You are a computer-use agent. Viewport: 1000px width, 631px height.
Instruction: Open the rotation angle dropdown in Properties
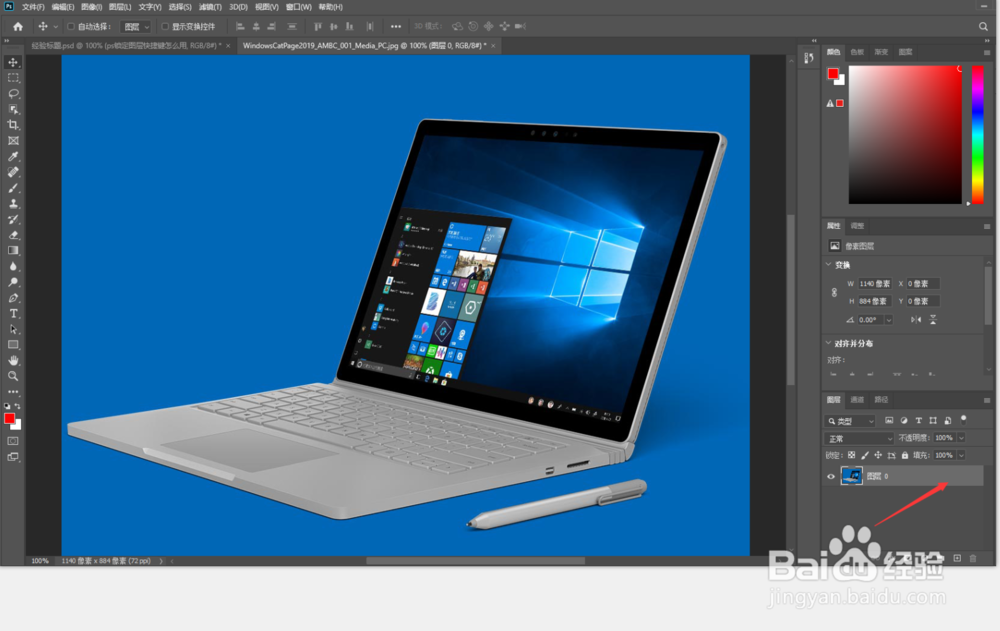pos(888,320)
